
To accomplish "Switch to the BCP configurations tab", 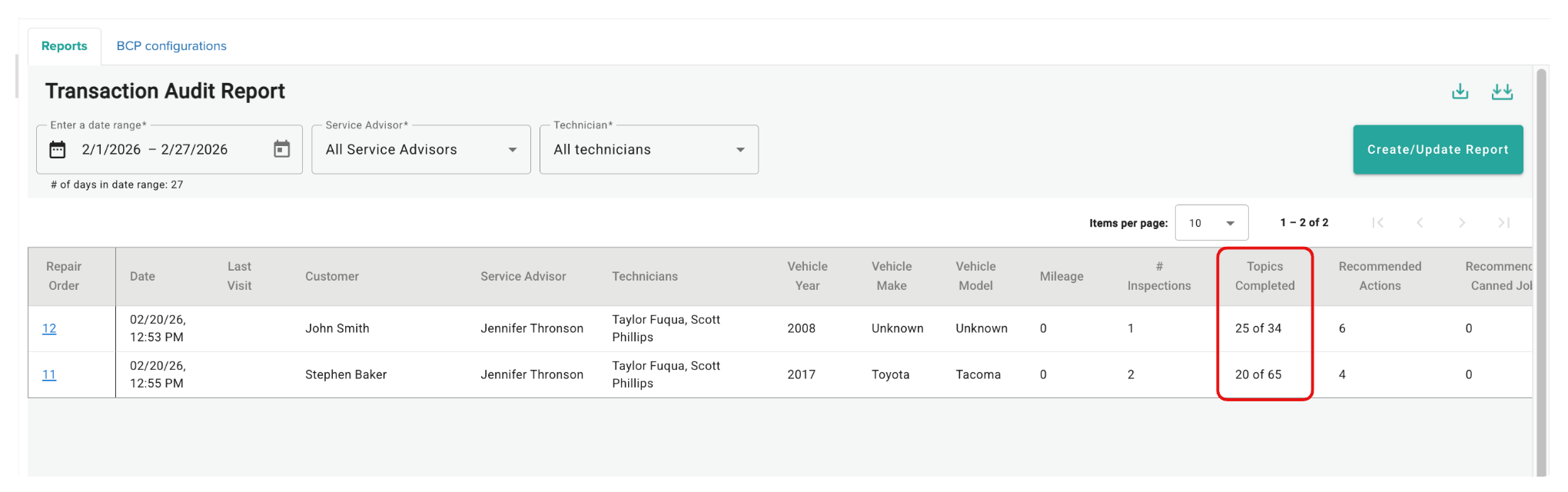I will point(171,46).
